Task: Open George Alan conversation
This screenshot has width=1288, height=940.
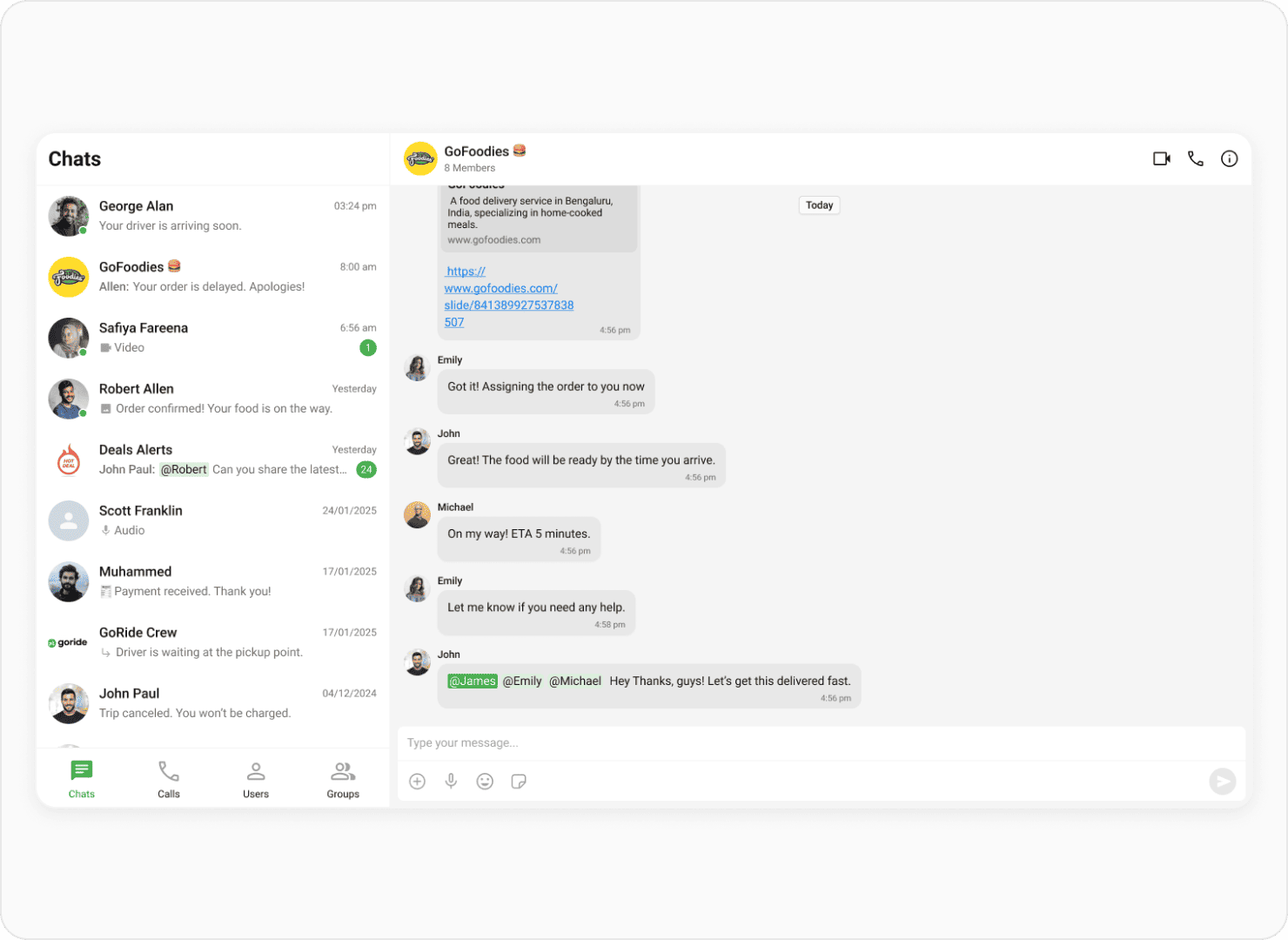Action: click(212, 216)
